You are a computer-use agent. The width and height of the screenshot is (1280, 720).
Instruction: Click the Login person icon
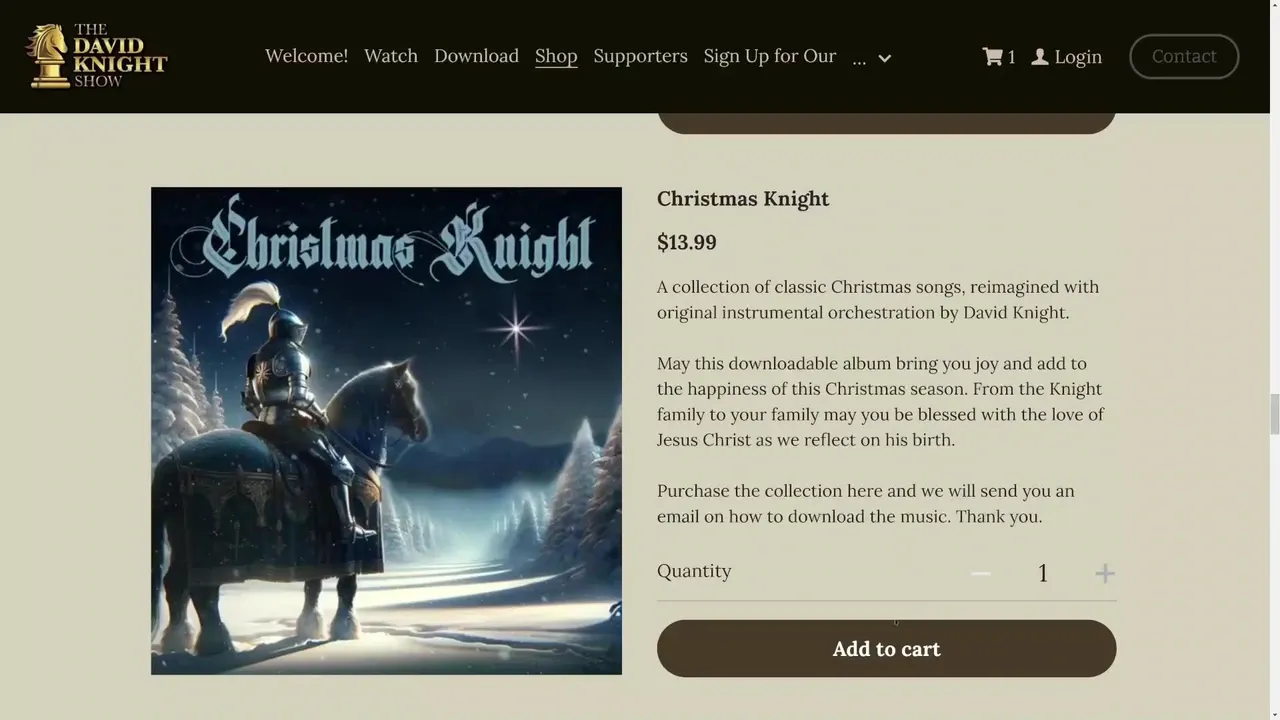point(1040,57)
